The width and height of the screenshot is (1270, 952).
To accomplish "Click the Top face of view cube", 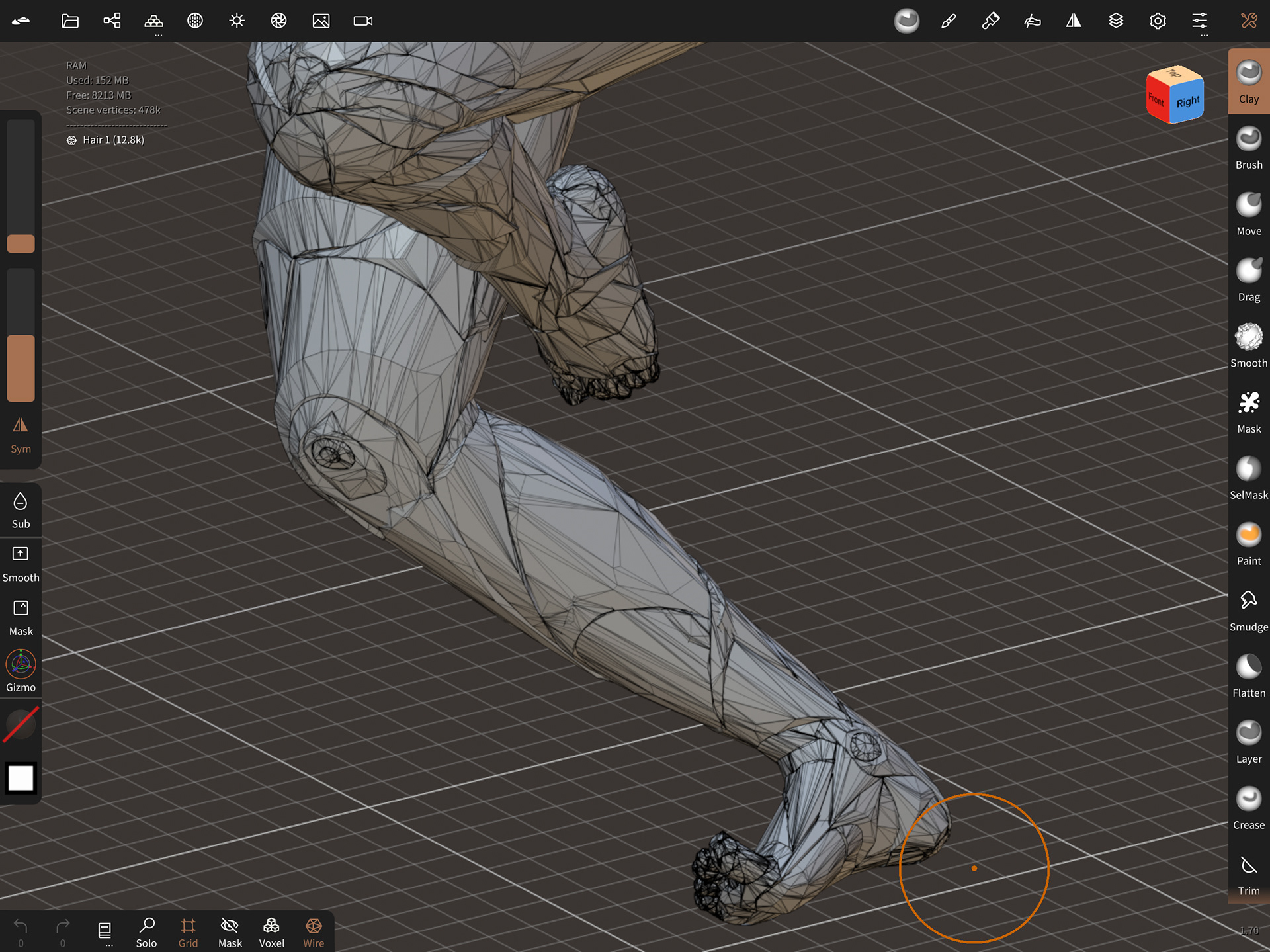I will 1175,73.
